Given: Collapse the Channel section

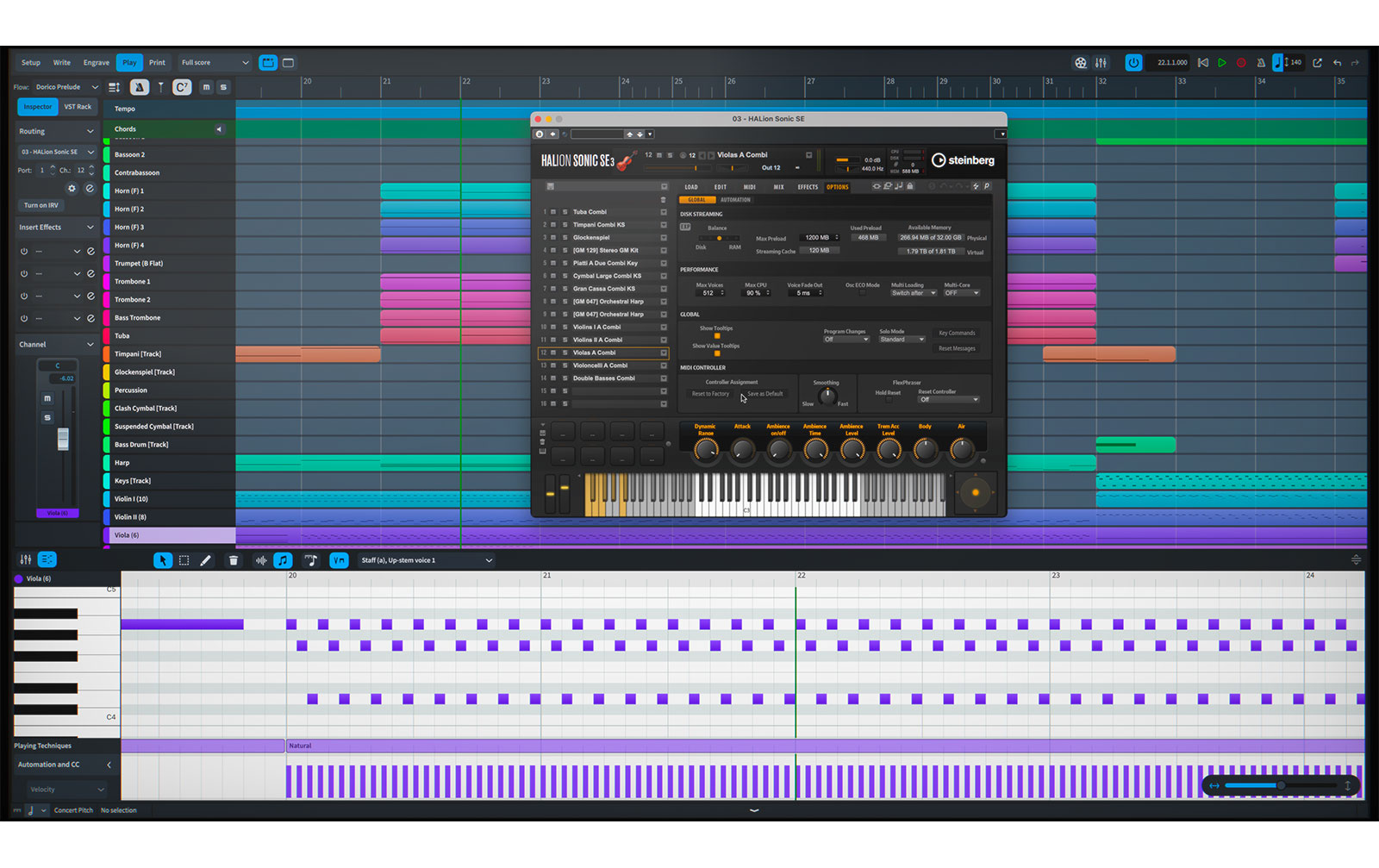Looking at the screenshot, I should point(90,345).
